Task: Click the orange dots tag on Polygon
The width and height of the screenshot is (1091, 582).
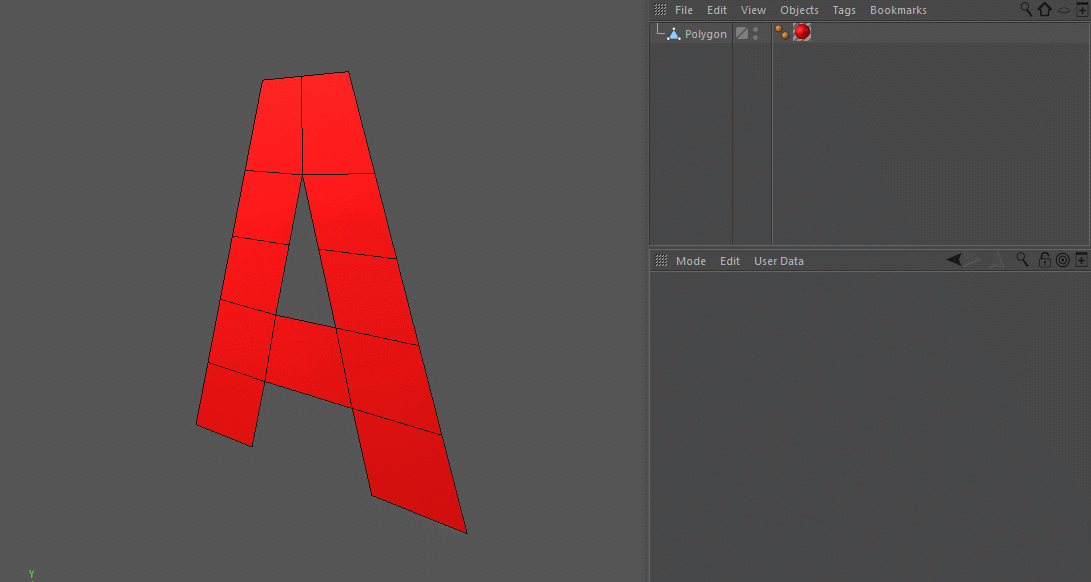Action: pos(781,33)
